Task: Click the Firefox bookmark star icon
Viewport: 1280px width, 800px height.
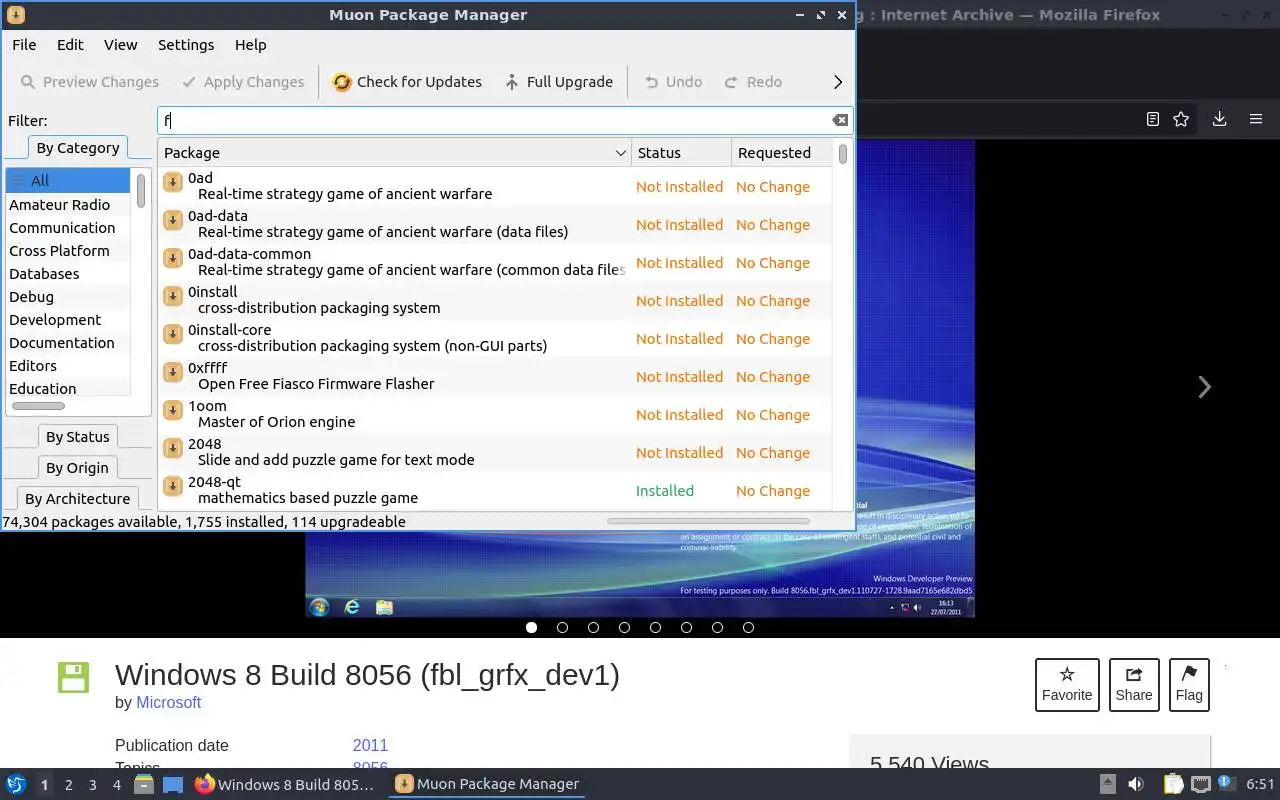Action: click(1181, 119)
